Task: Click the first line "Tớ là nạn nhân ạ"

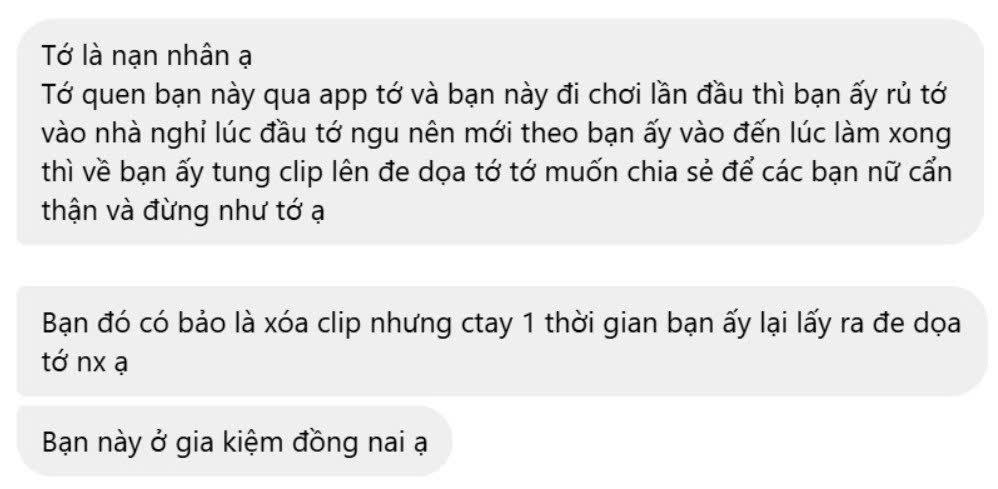Action: pos(148,56)
